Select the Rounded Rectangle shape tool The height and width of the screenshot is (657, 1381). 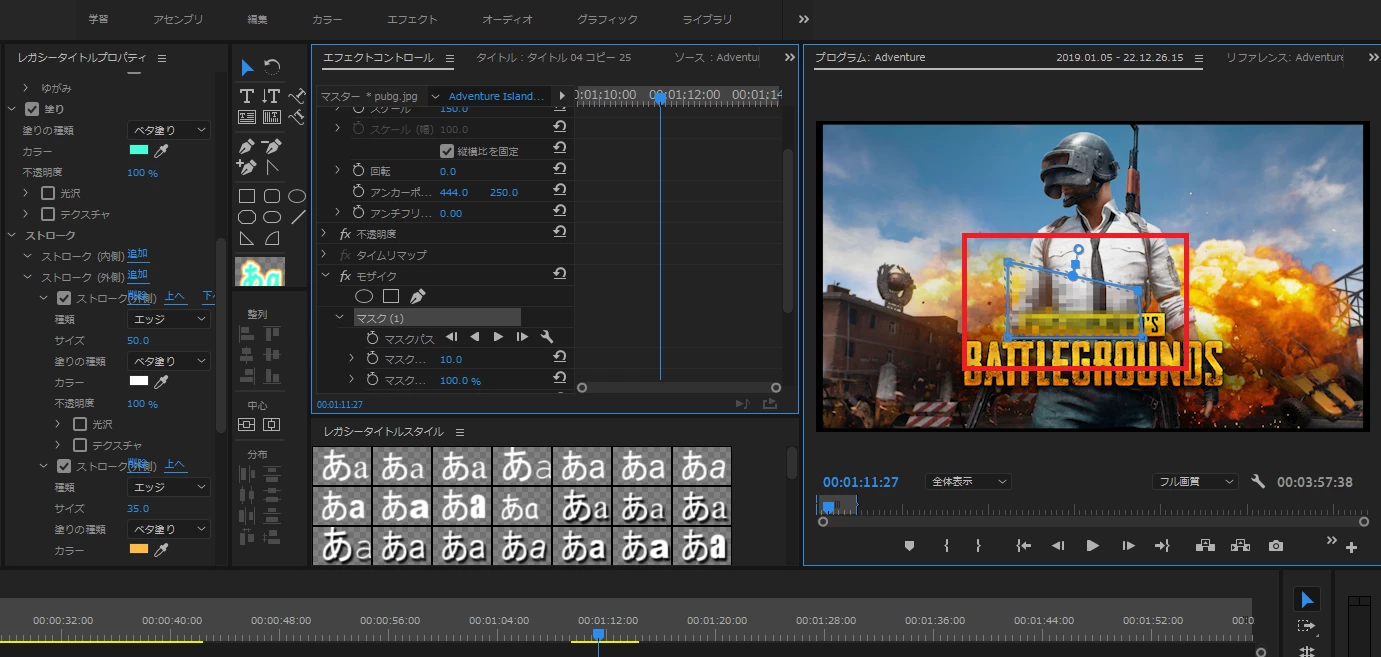(272, 196)
